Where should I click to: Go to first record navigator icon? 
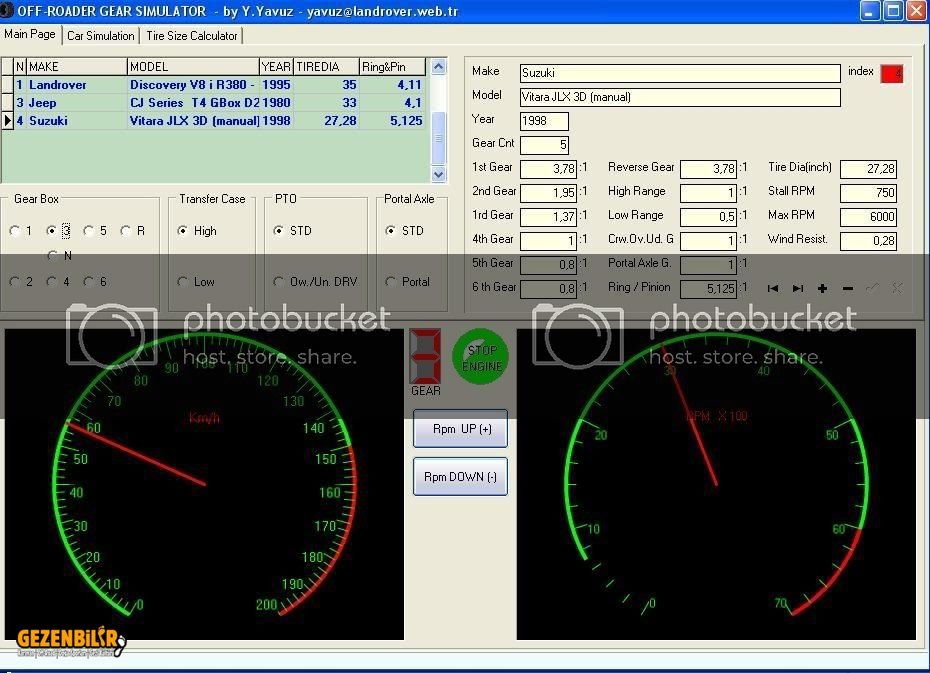click(x=772, y=288)
